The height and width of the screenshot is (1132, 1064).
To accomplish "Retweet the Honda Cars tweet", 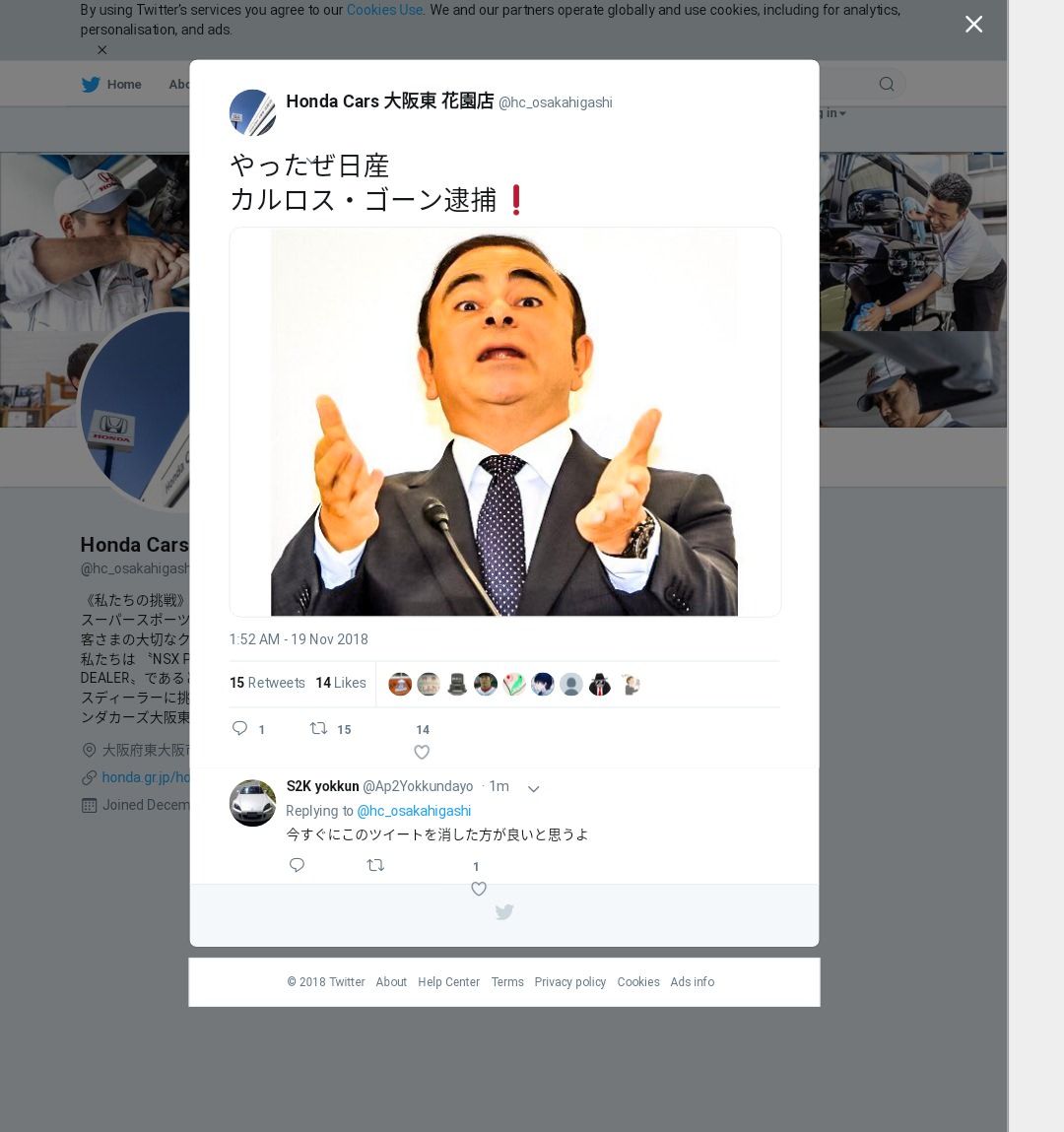I will [318, 728].
